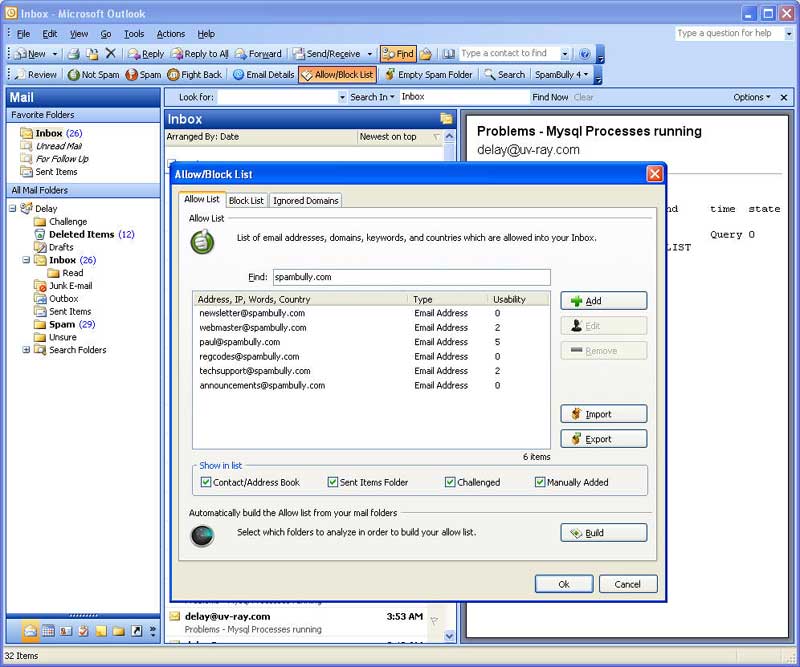Click the Find field containing spambully.com
The height and width of the screenshot is (667, 800).
tap(411, 277)
